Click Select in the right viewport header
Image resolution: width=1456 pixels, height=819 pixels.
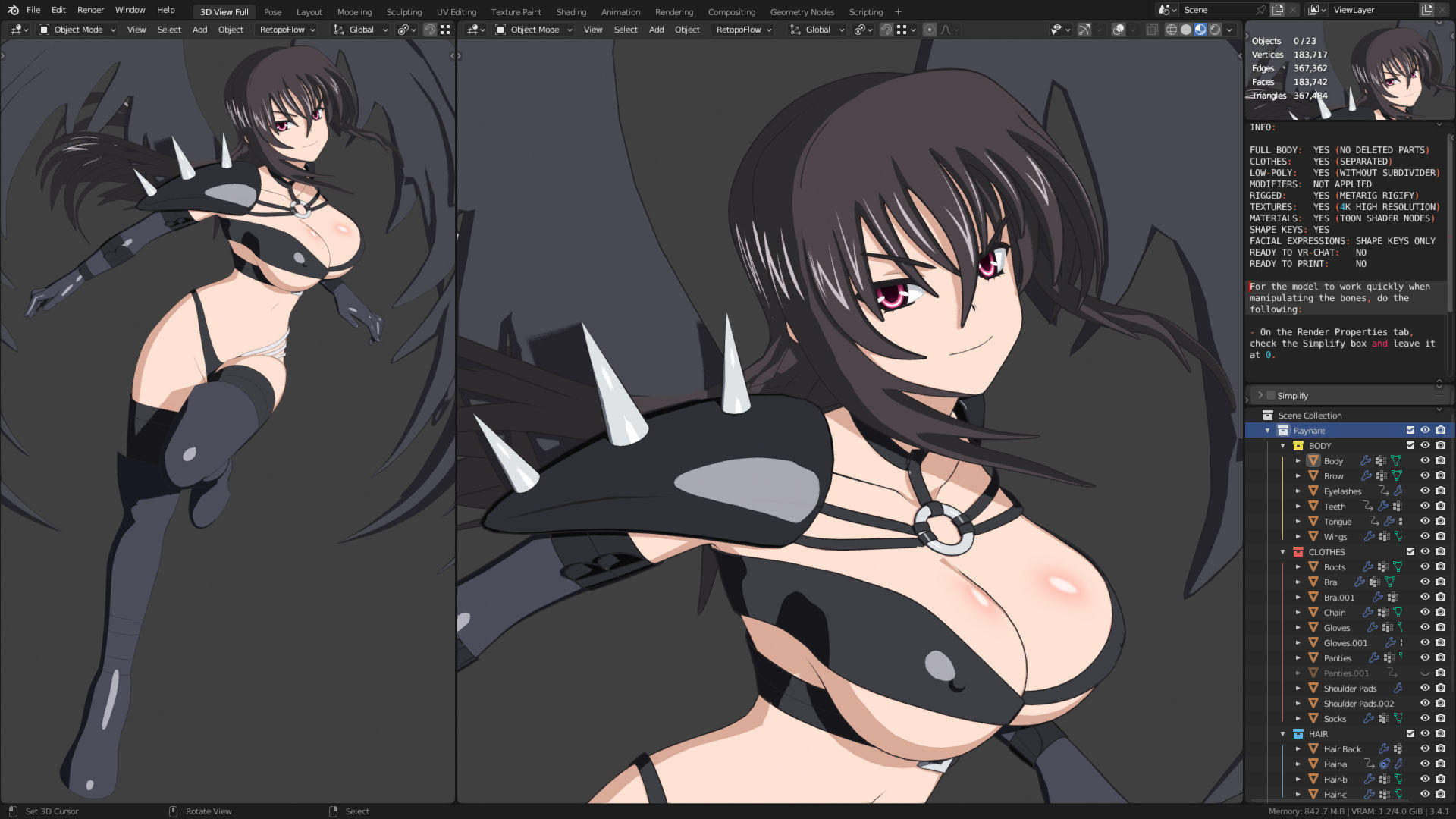click(626, 30)
